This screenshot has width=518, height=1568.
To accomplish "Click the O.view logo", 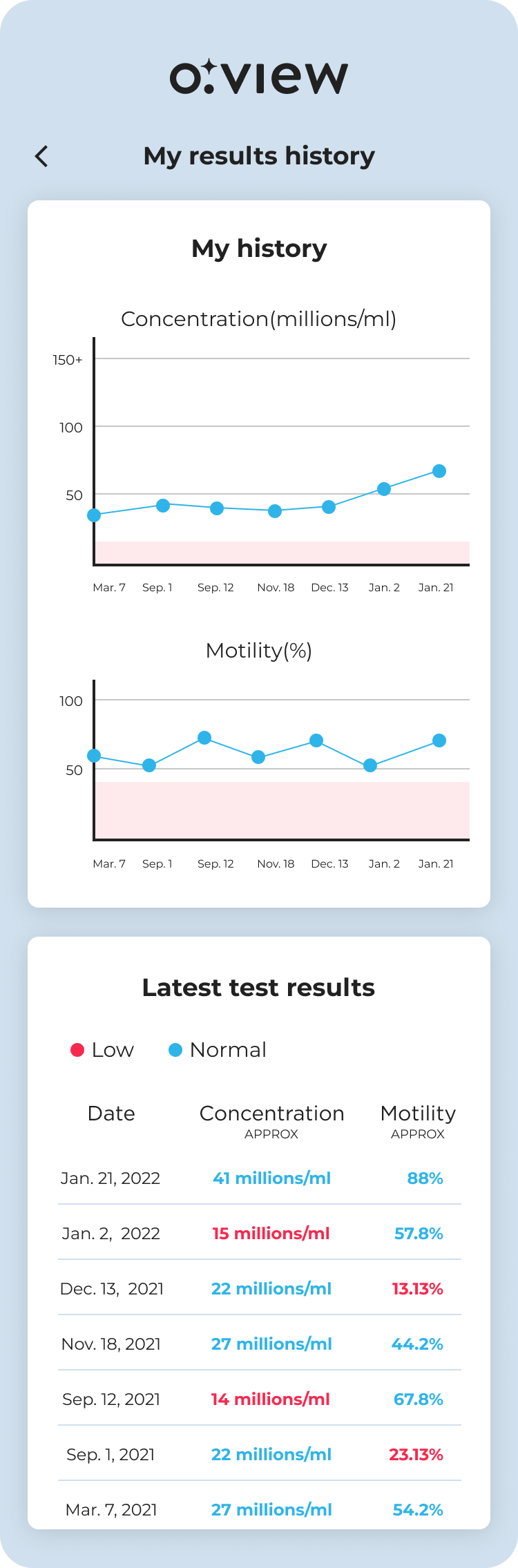I will 259,77.
